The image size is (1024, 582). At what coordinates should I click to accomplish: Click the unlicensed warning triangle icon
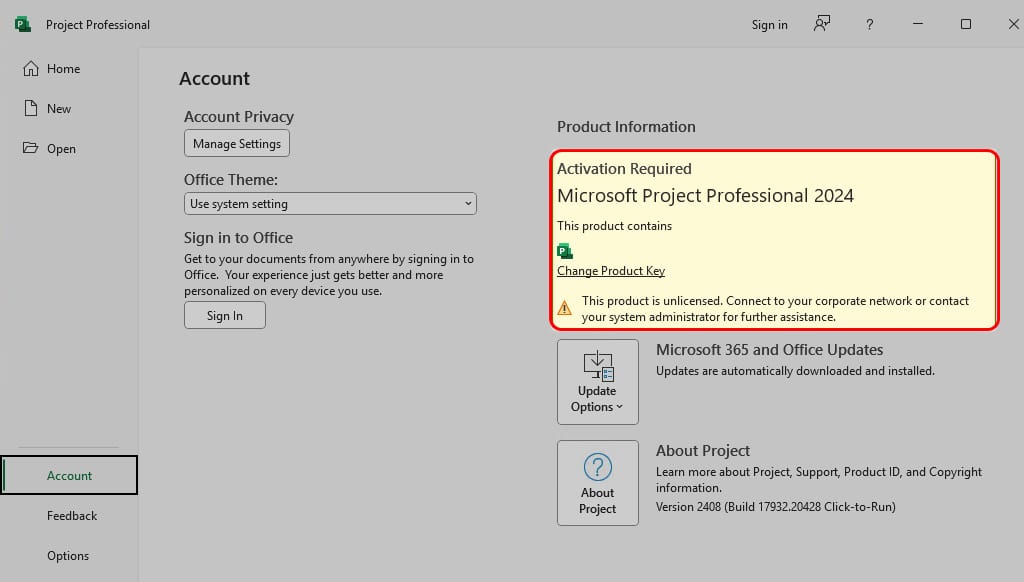pos(565,308)
